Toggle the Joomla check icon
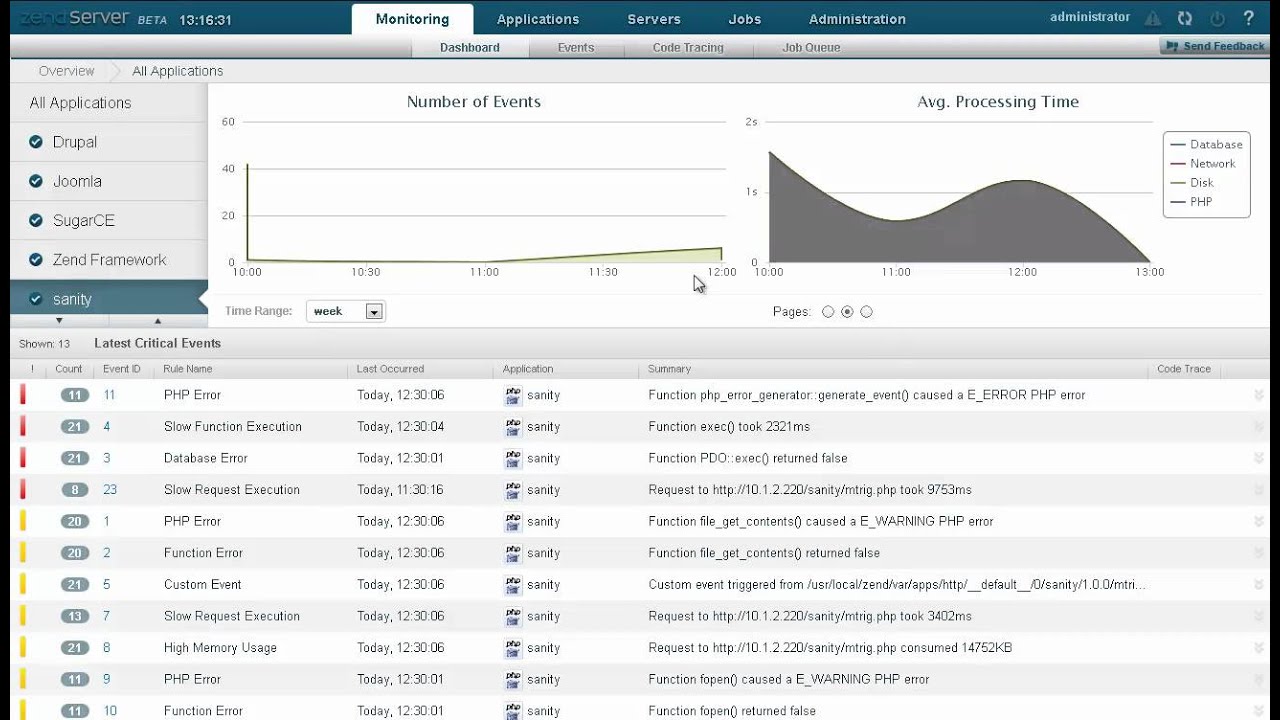The width and height of the screenshot is (1280, 720). (36, 181)
